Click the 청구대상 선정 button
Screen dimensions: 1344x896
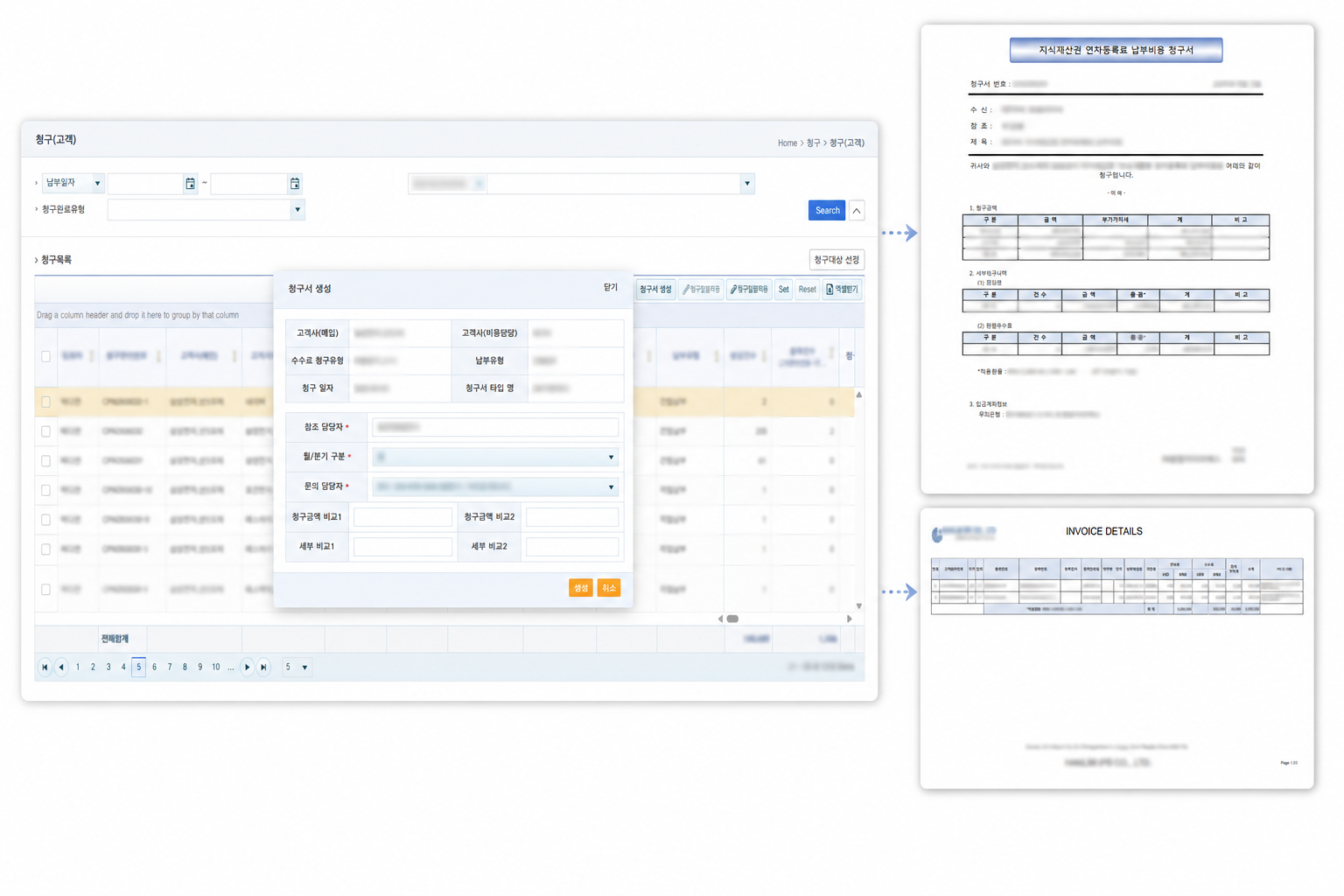coord(836,260)
